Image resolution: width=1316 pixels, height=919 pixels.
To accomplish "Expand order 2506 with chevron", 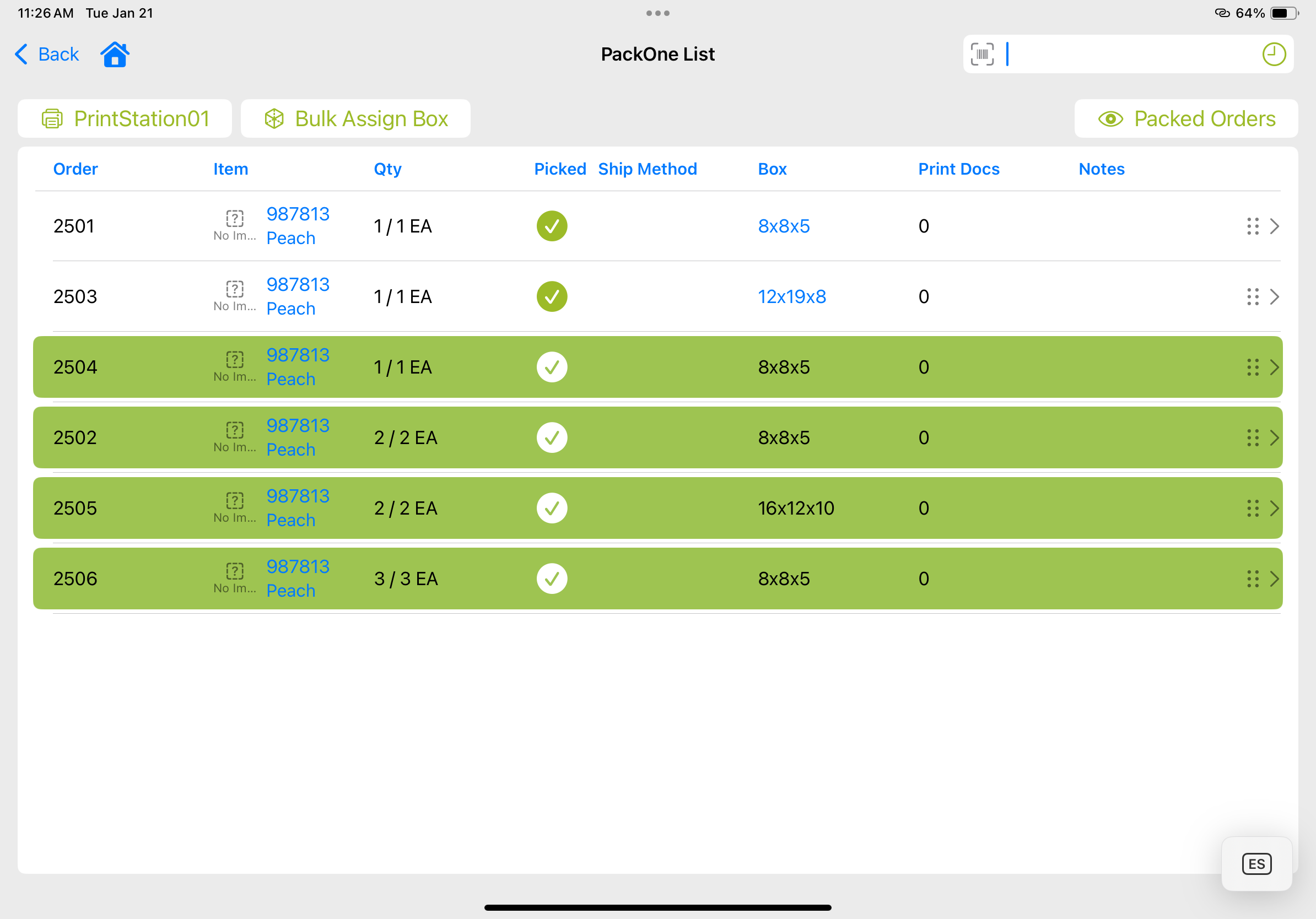I will (x=1275, y=579).
